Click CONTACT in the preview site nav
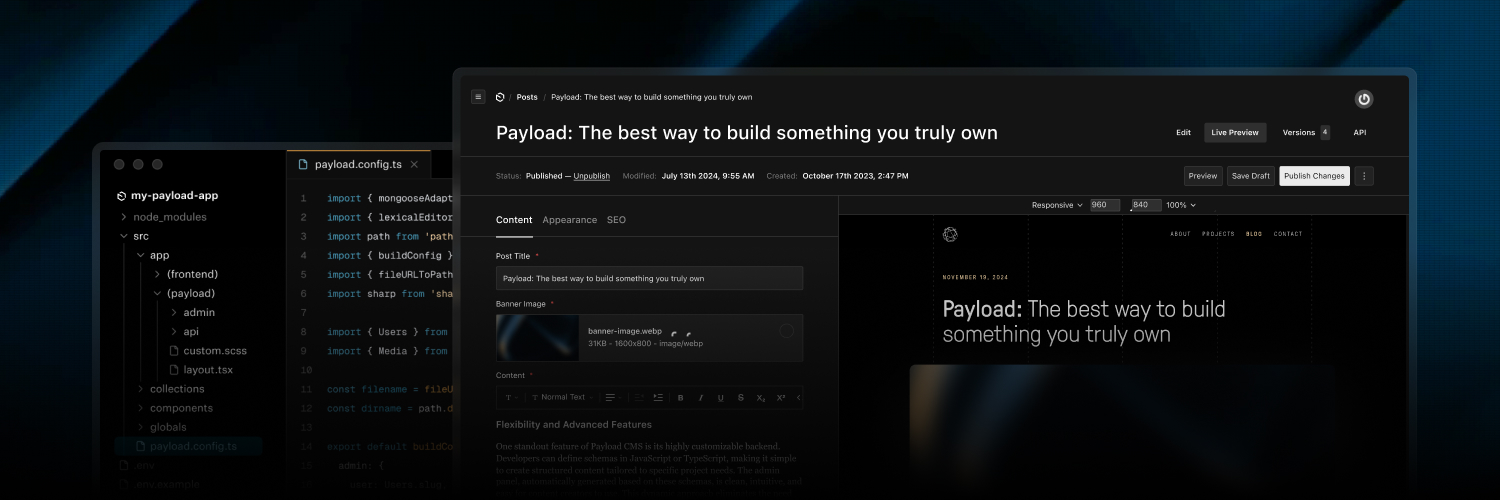Screen dimensions: 1500x500 (x=1288, y=234)
